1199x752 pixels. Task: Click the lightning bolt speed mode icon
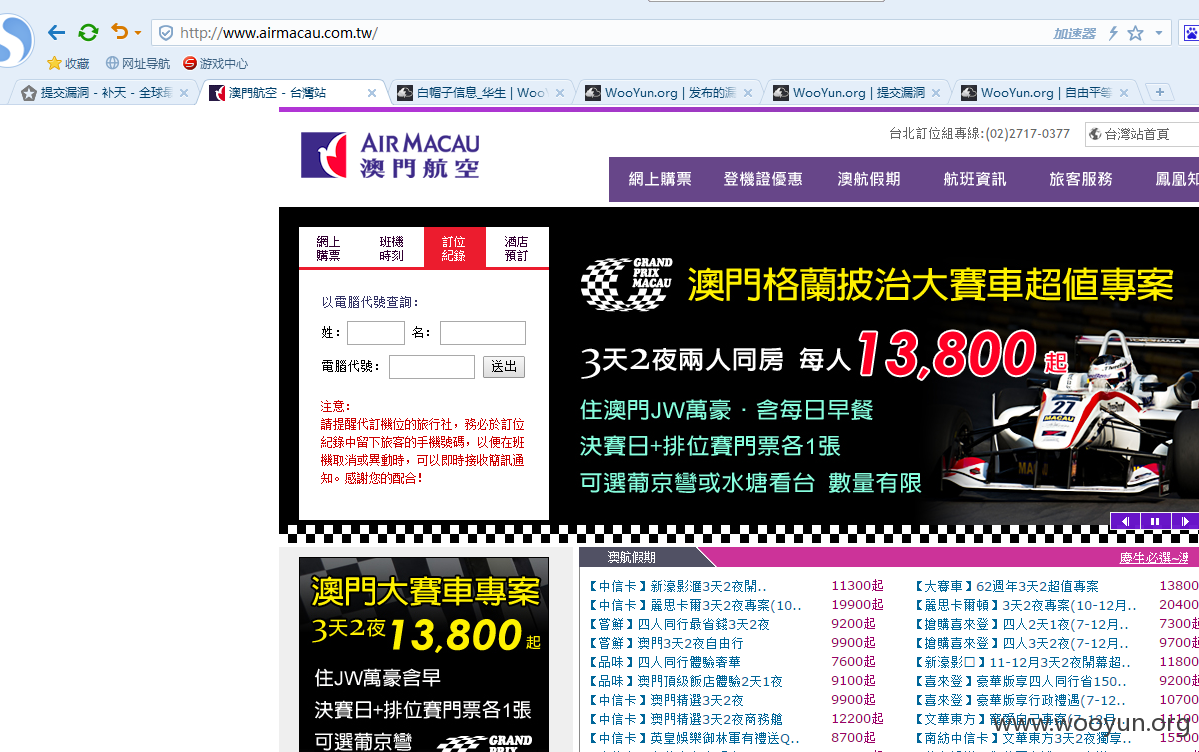[x=1113, y=33]
